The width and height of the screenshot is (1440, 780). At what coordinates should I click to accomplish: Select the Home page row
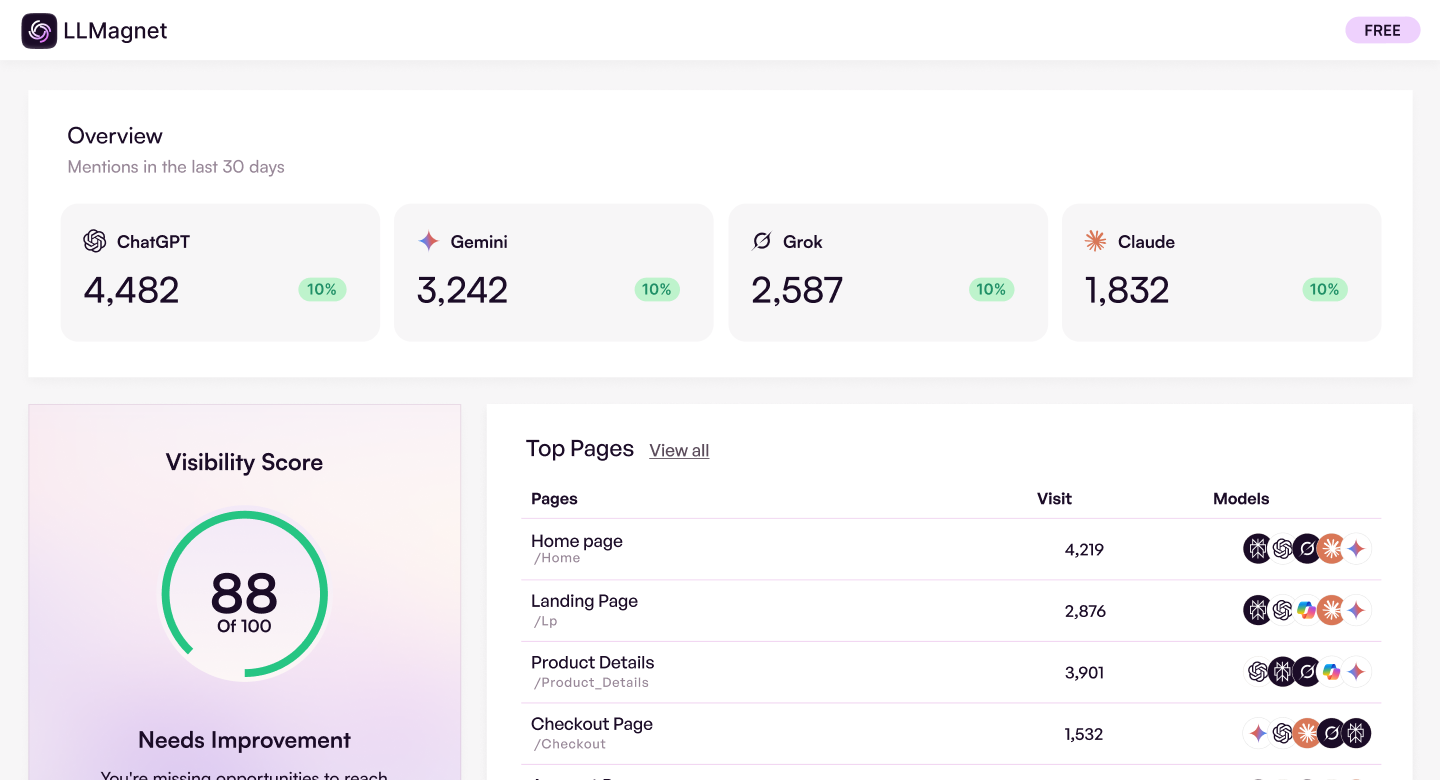coord(577,541)
